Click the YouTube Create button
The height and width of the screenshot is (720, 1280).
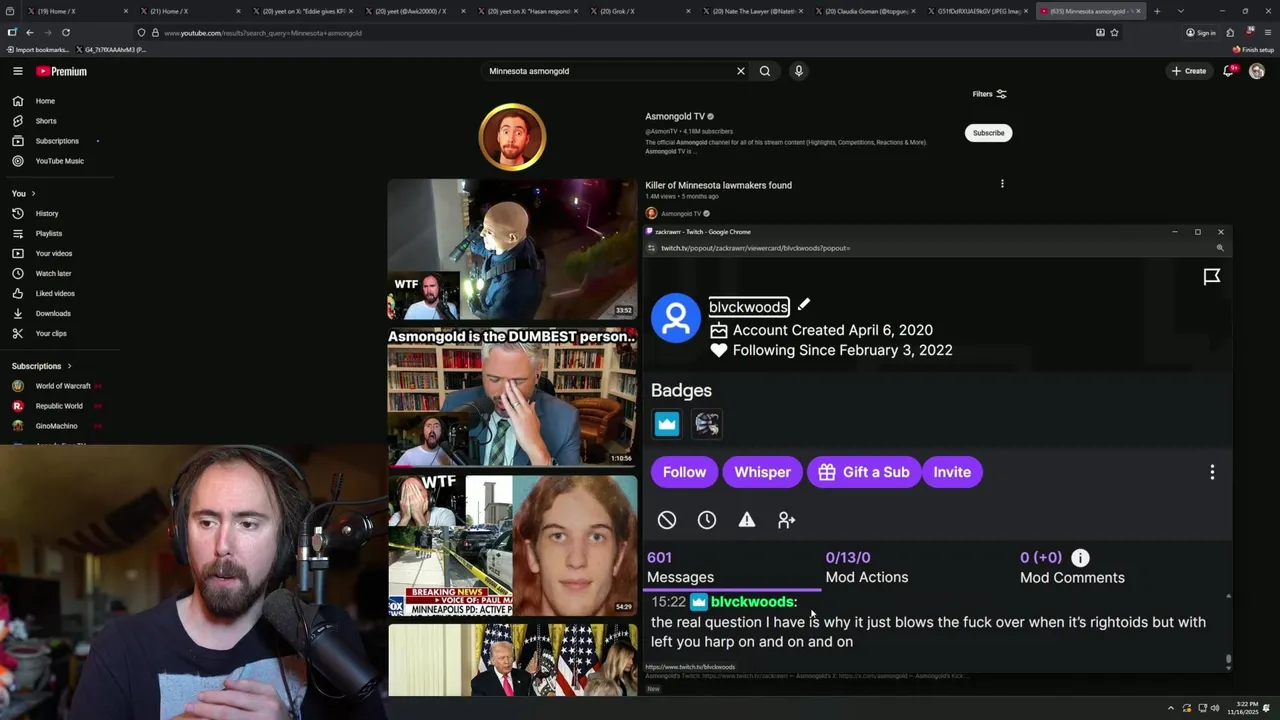click(1189, 71)
